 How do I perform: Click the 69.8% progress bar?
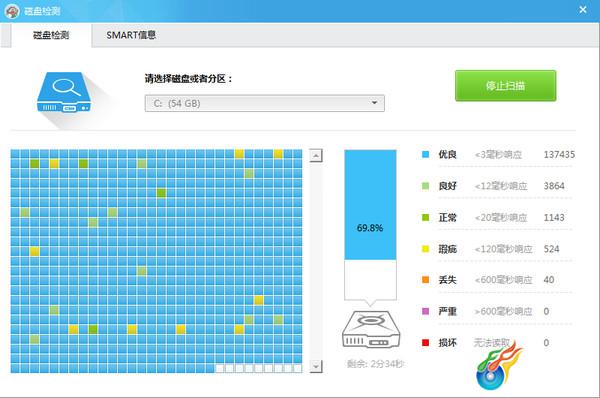(370, 225)
